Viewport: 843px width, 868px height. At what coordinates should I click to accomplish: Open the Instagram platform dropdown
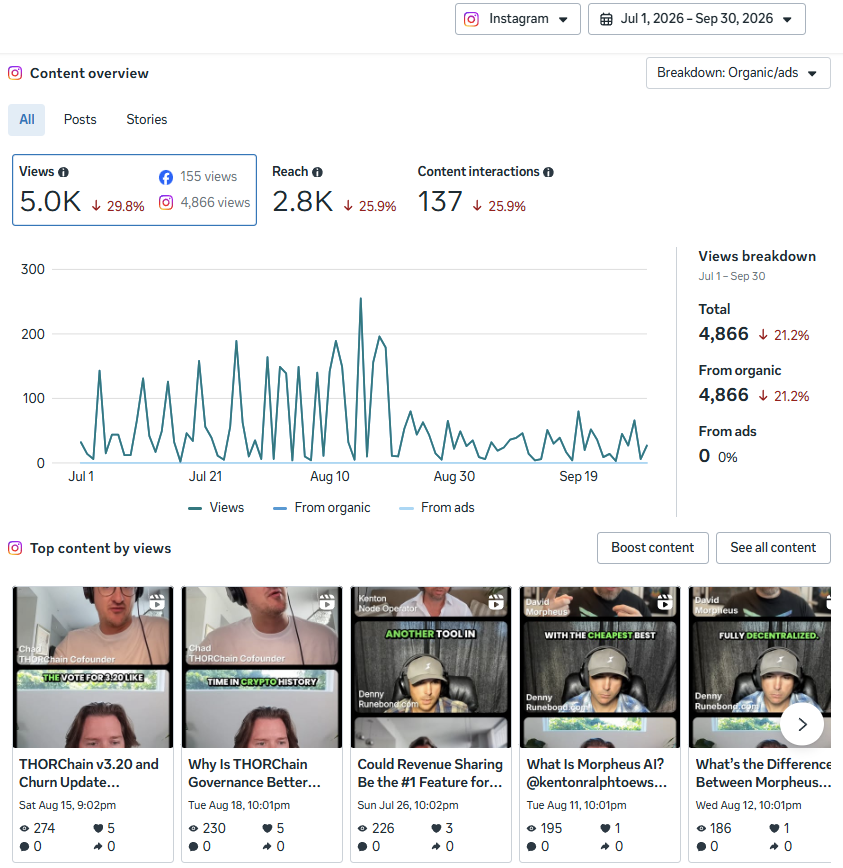pyautogui.click(x=518, y=19)
